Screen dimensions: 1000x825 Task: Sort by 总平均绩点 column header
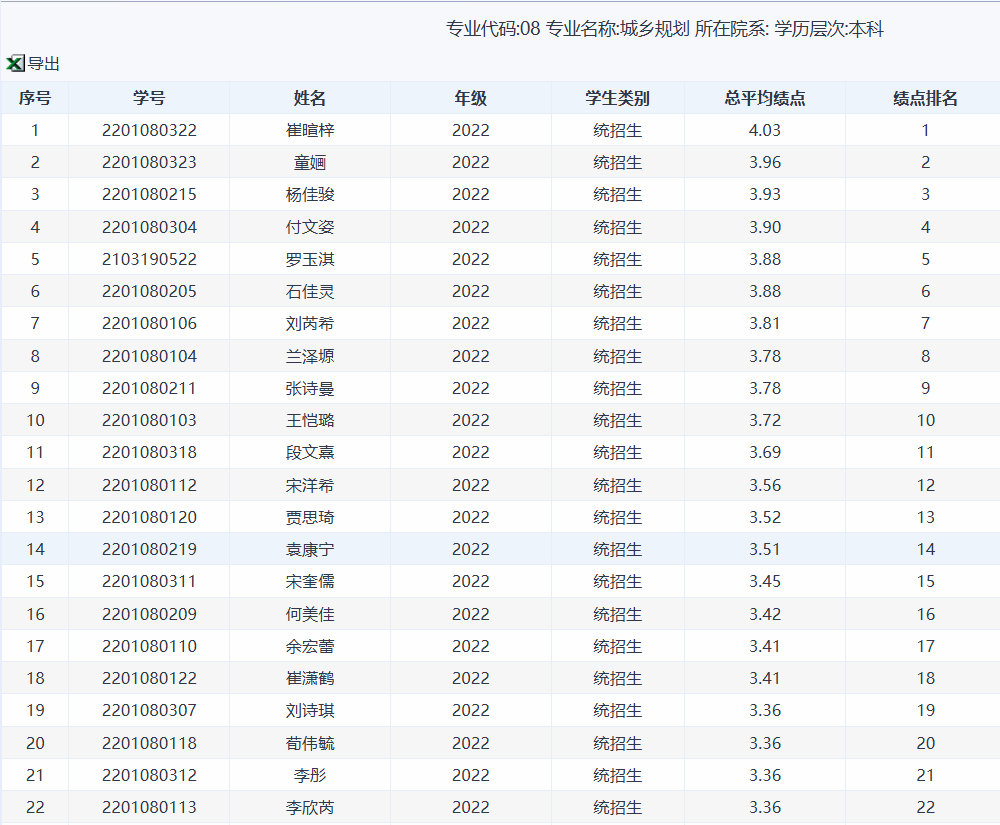tap(765, 98)
